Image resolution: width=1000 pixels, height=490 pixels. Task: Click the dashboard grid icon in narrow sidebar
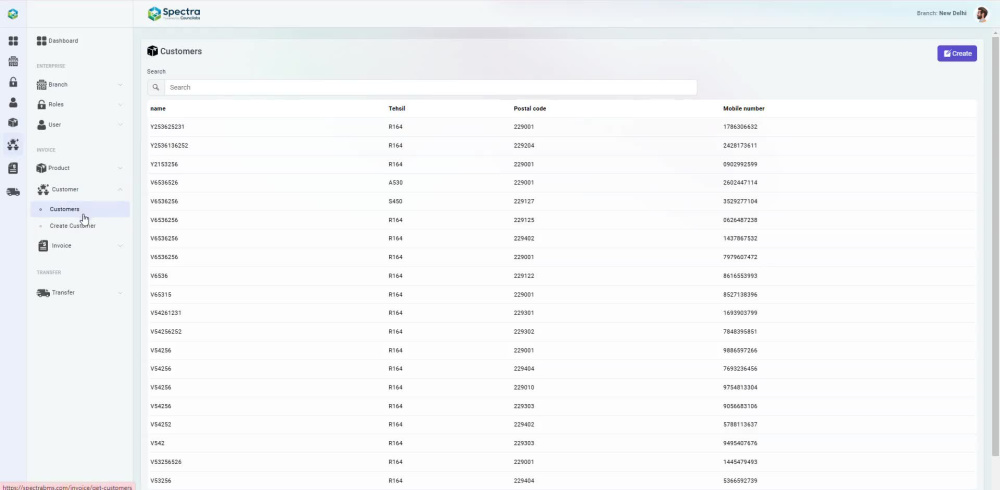13,41
